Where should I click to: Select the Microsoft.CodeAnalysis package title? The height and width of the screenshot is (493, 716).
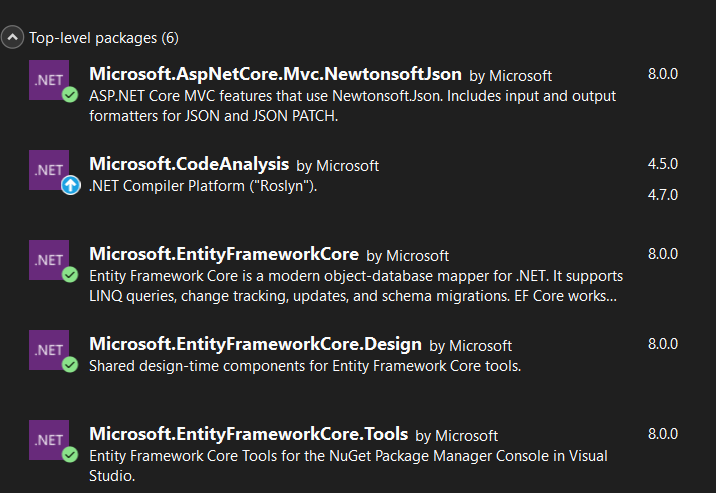pos(189,164)
